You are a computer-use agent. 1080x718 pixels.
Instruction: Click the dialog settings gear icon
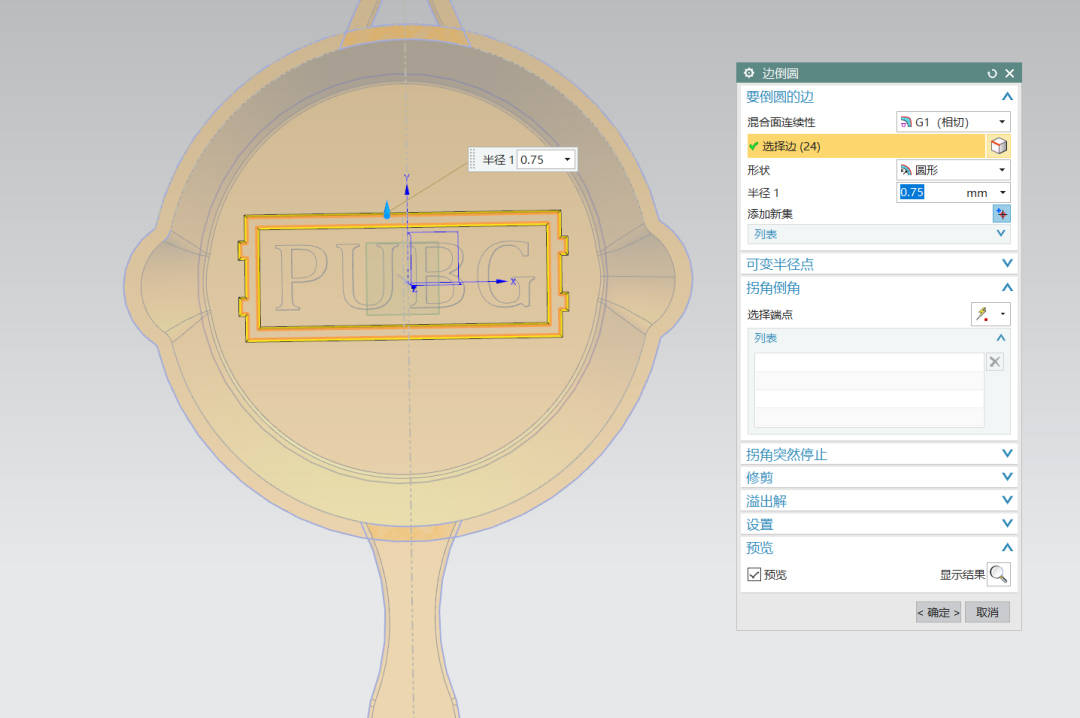pyautogui.click(x=750, y=73)
